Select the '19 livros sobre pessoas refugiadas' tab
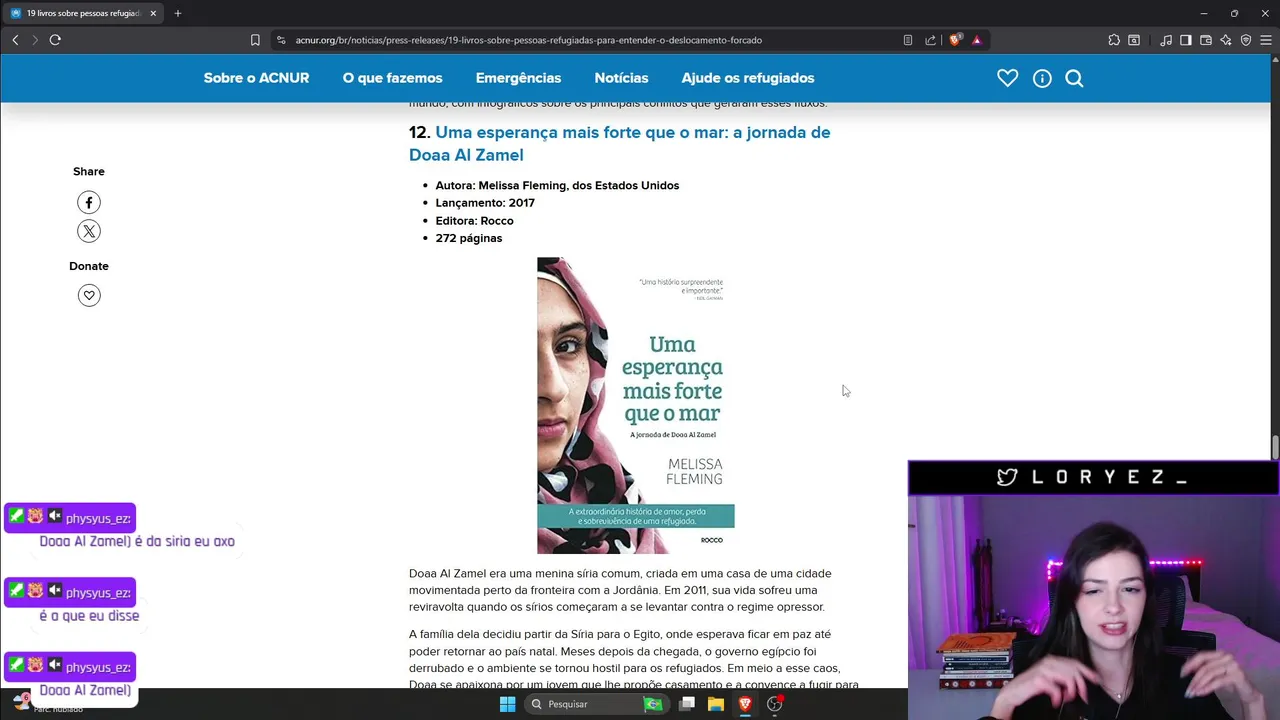The width and height of the screenshot is (1280, 720). (83, 13)
